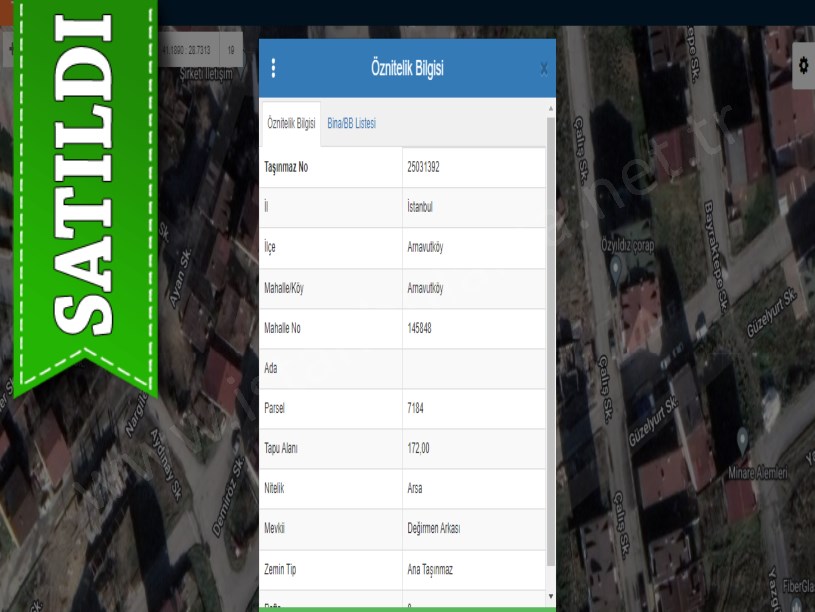The height and width of the screenshot is (612, 815).
Task: Close the Öznitelik Bilgisi panel
Action: pyautogui.click(x=543, y=68)
